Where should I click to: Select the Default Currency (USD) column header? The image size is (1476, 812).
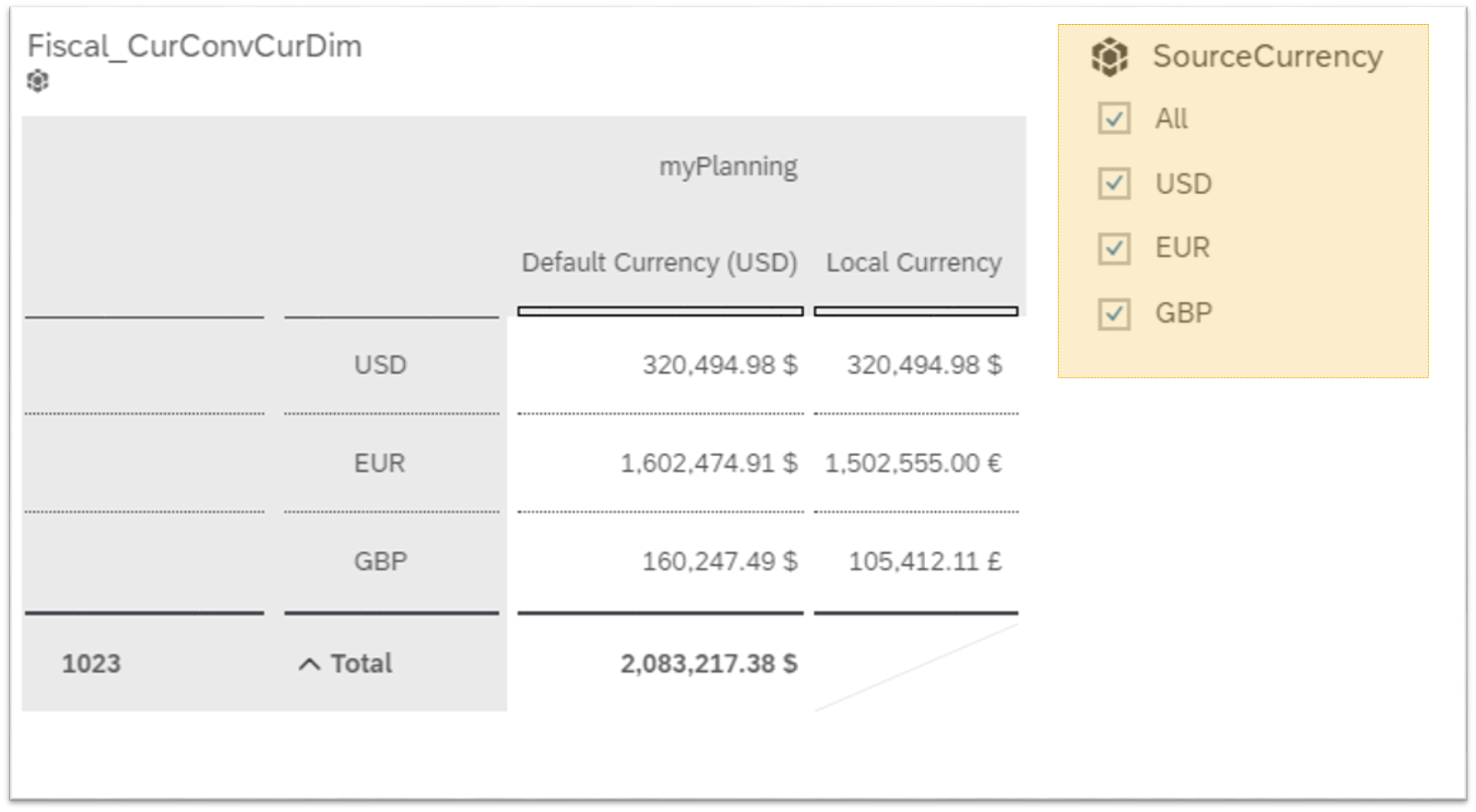pyautogui.click(x=659, y=263)
